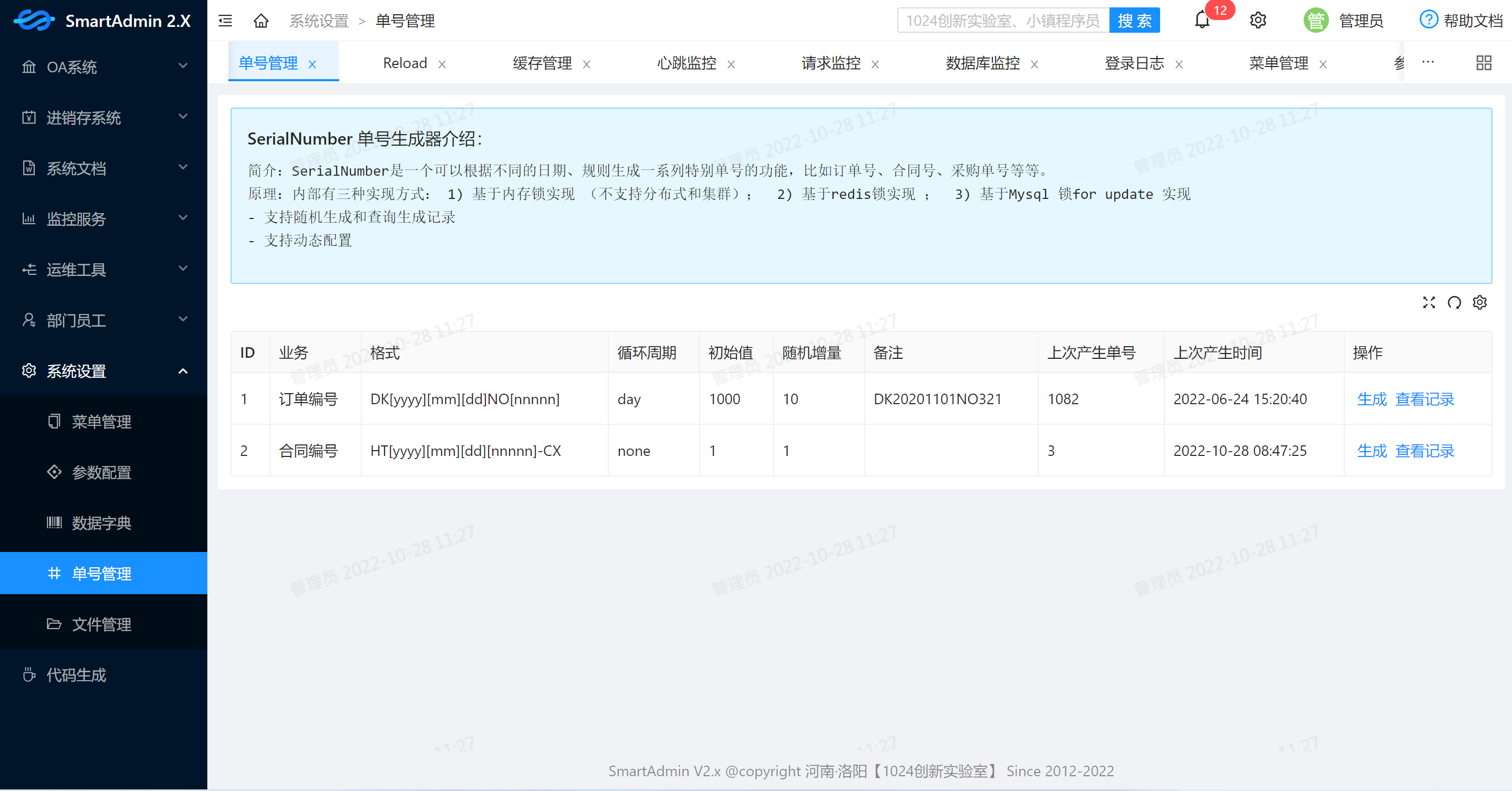The height and width of the screenshot is (791, 1512).
Task: Refresh table with circular reload icon
Action: point(1454,302)
